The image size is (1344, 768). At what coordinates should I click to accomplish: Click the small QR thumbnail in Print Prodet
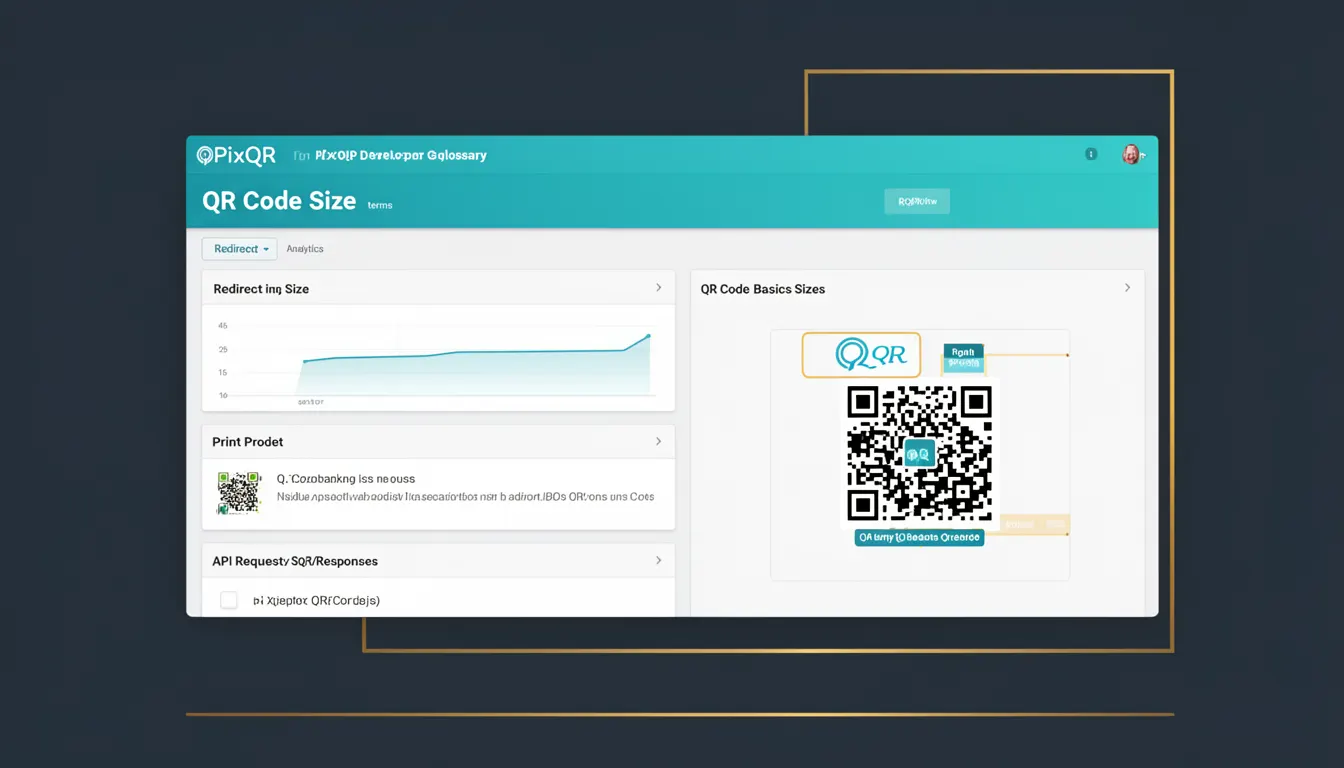[x=239, y=492]
